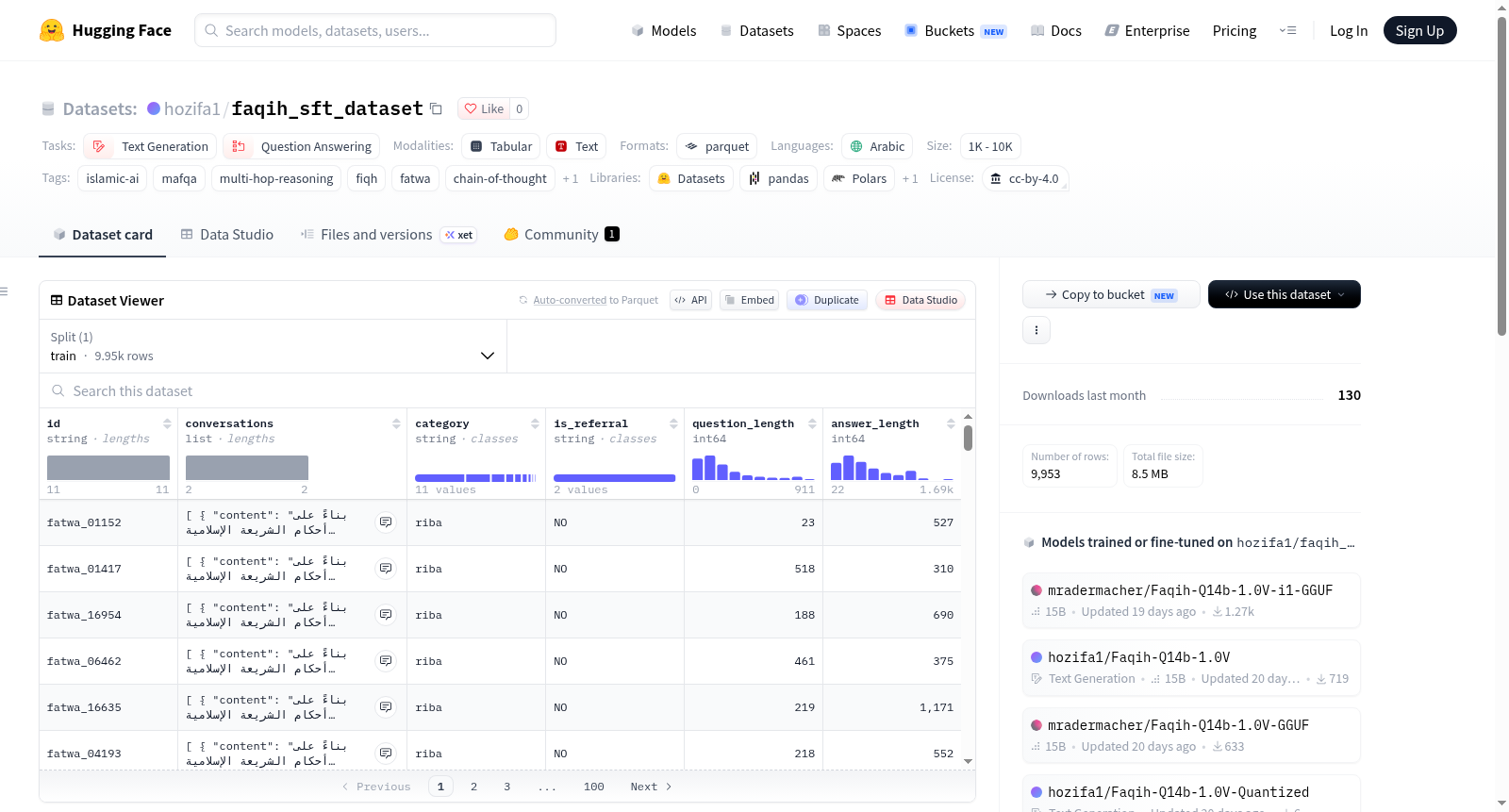Open the API button in Dataset Viewer

690,300
